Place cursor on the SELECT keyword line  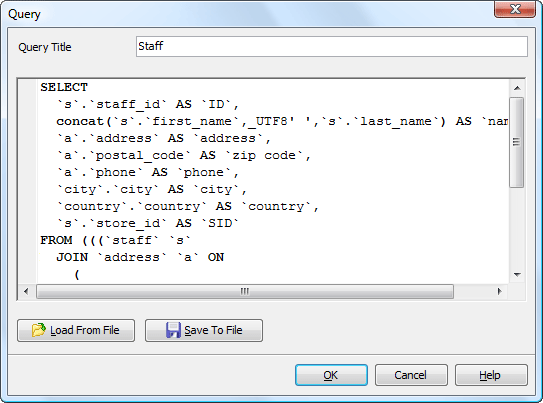click(64, 87)
